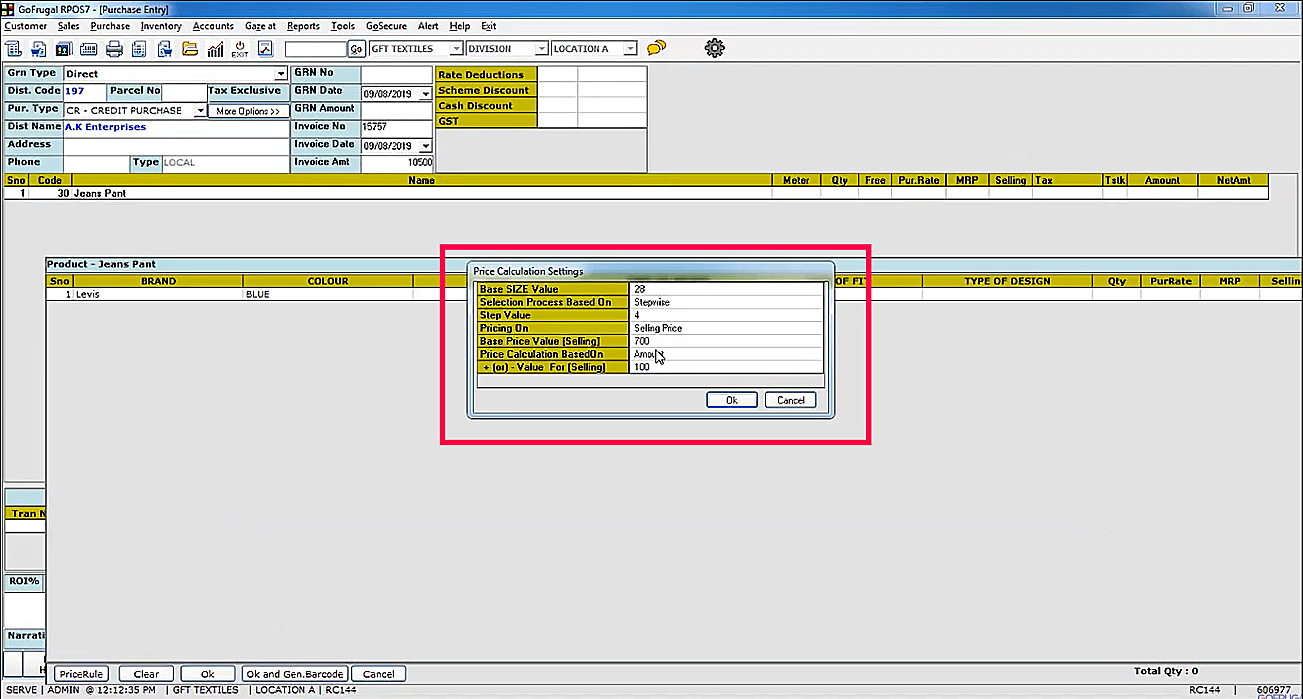Image resolution: width=1303 pixels, height=699 pixels.
Task: Click the Parcel No input field
Action: tap(183, 92)
